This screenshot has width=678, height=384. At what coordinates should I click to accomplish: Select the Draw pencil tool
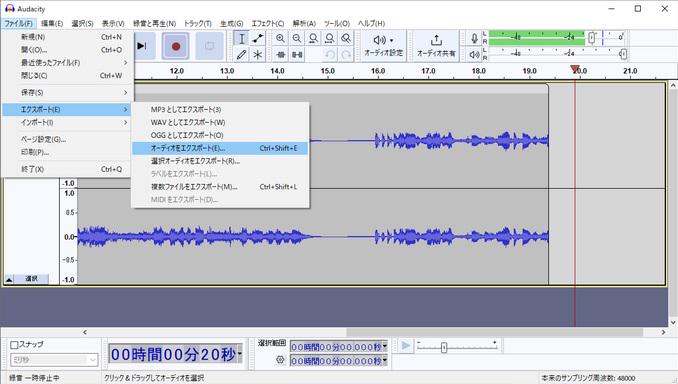point(241,54)
